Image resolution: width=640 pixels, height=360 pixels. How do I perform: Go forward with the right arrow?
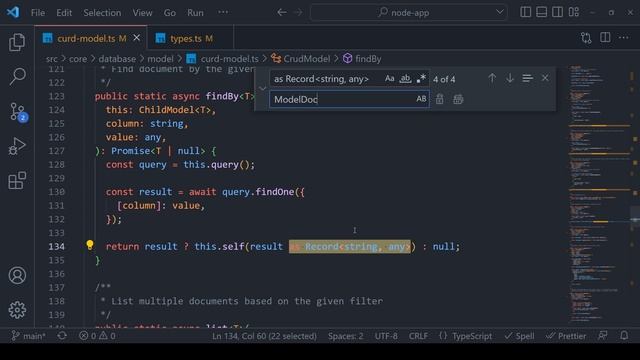click(298, 12)
